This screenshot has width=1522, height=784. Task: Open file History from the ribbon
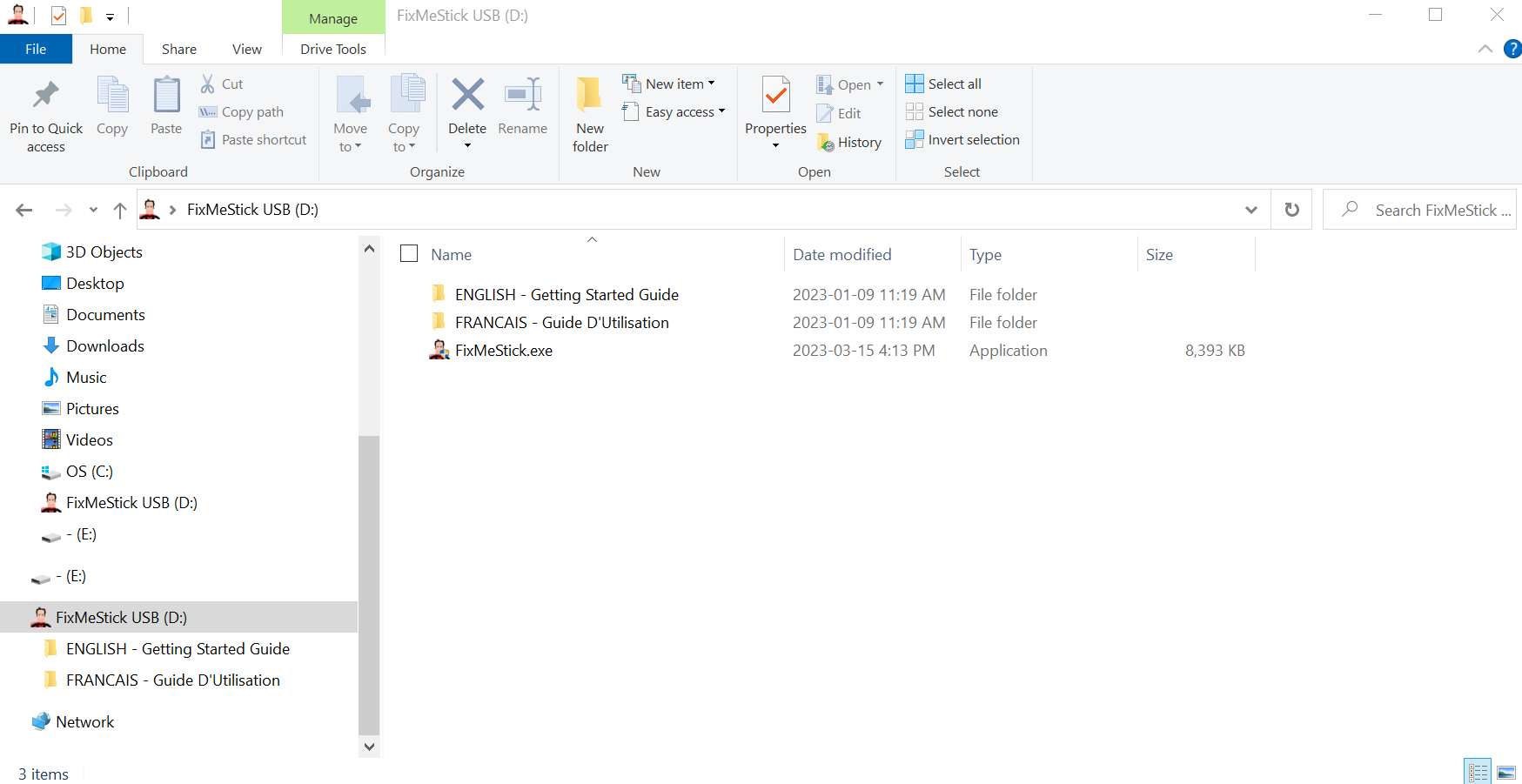pos(849,143)
